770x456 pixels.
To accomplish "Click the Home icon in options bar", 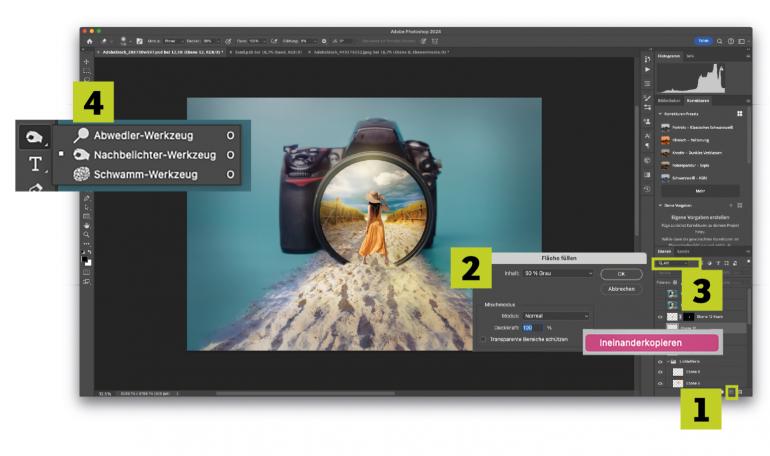I will click(89, 41).
